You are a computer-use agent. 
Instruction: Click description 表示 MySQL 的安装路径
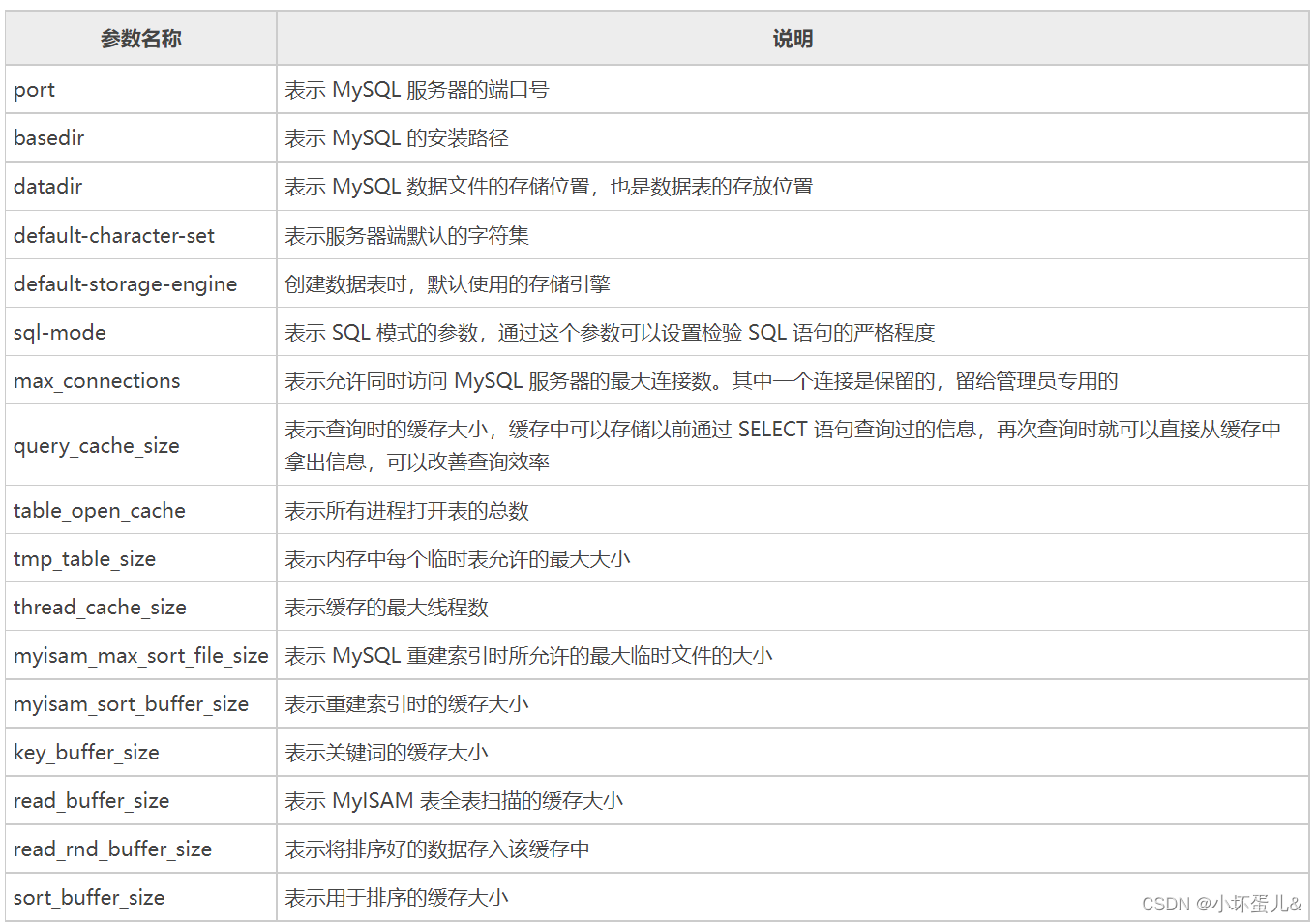pyautogui.click(x=397, y=138)
